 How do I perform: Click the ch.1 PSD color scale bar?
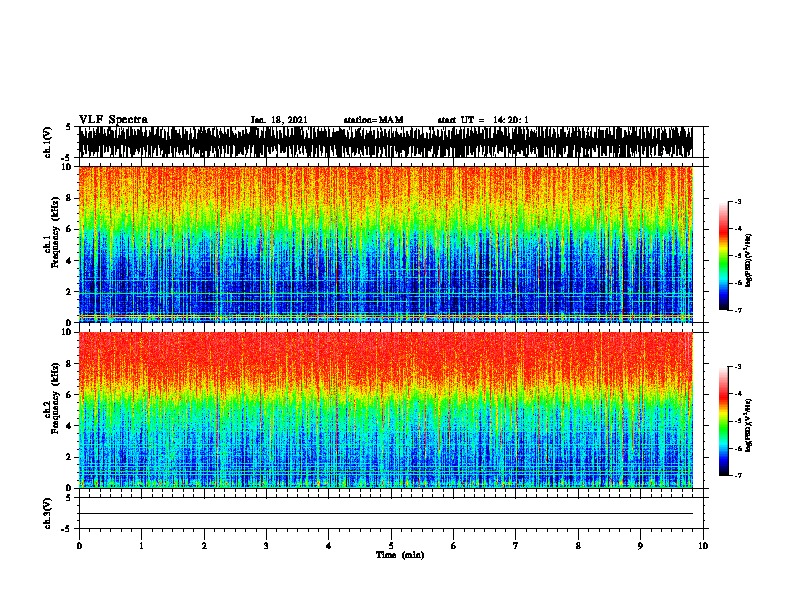724,256
